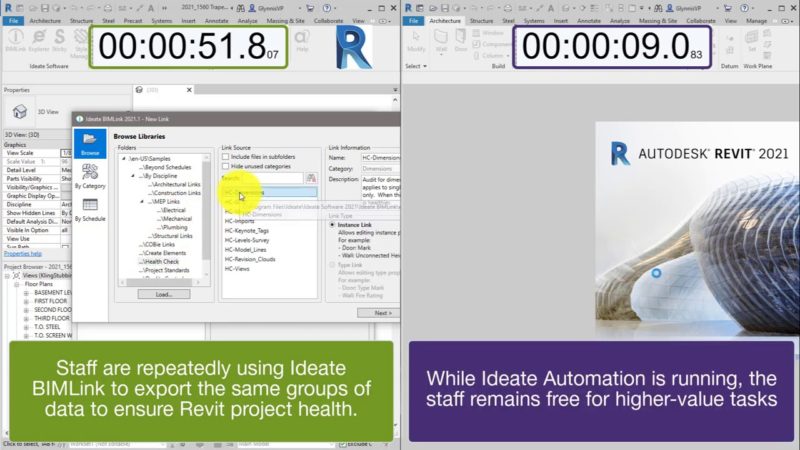Viewport: 800px width, 450px height.
Task: Enable Include files in subfolders checkbox
Action: tap(226, 157)
